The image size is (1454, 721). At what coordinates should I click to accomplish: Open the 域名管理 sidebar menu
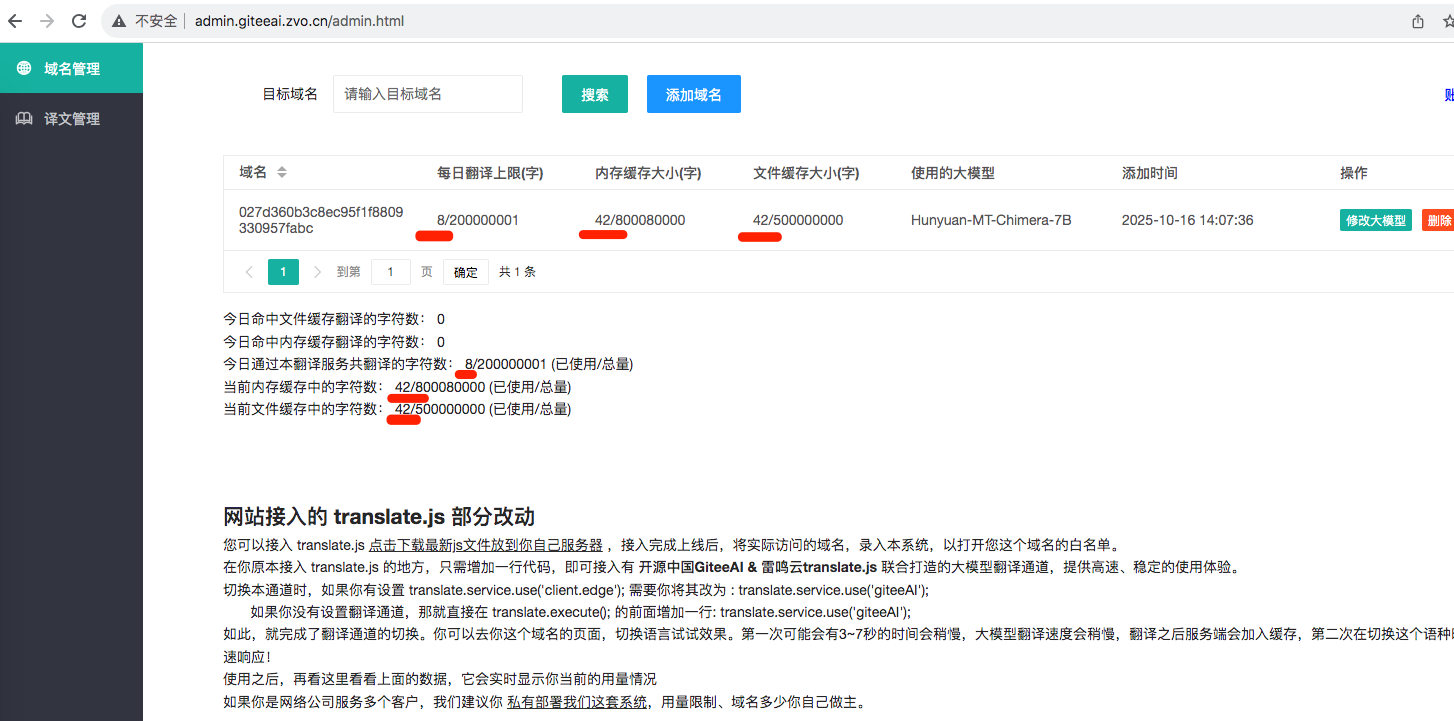tap(71, 69)
